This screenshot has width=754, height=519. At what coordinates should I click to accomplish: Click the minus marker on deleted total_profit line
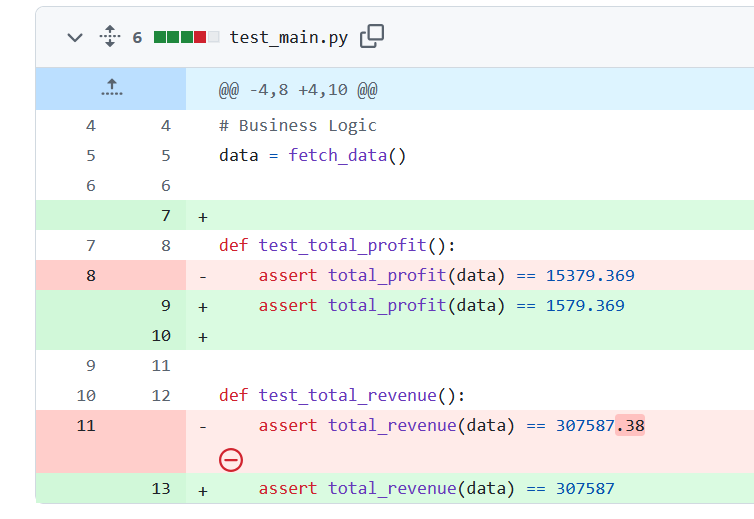point(203,276)
